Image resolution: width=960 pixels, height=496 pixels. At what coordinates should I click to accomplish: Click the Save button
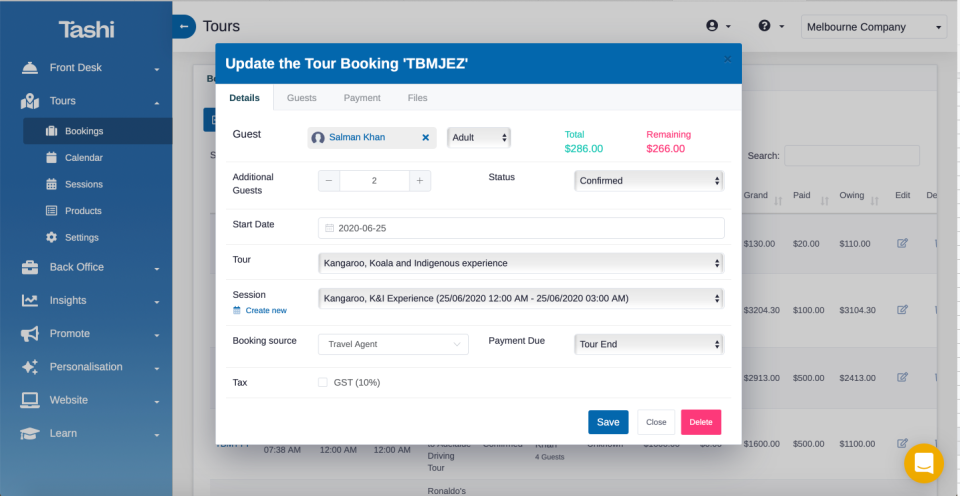click(608, 423)
